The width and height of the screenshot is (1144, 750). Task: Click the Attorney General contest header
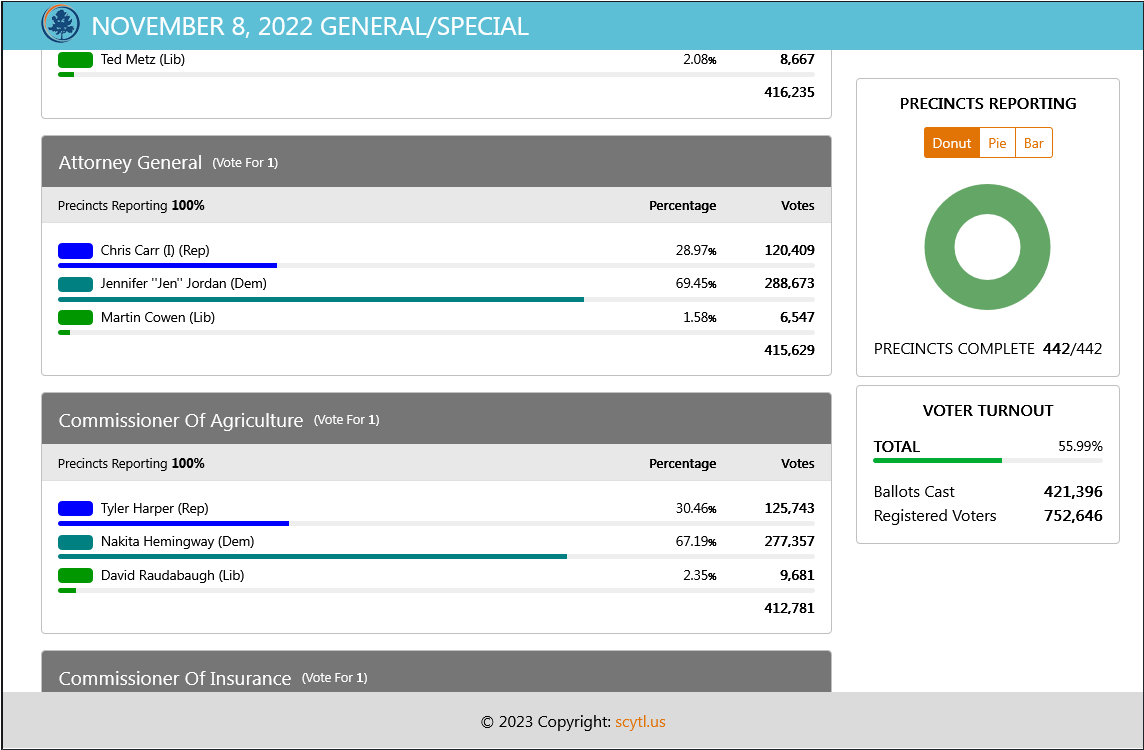coord(436,162)
